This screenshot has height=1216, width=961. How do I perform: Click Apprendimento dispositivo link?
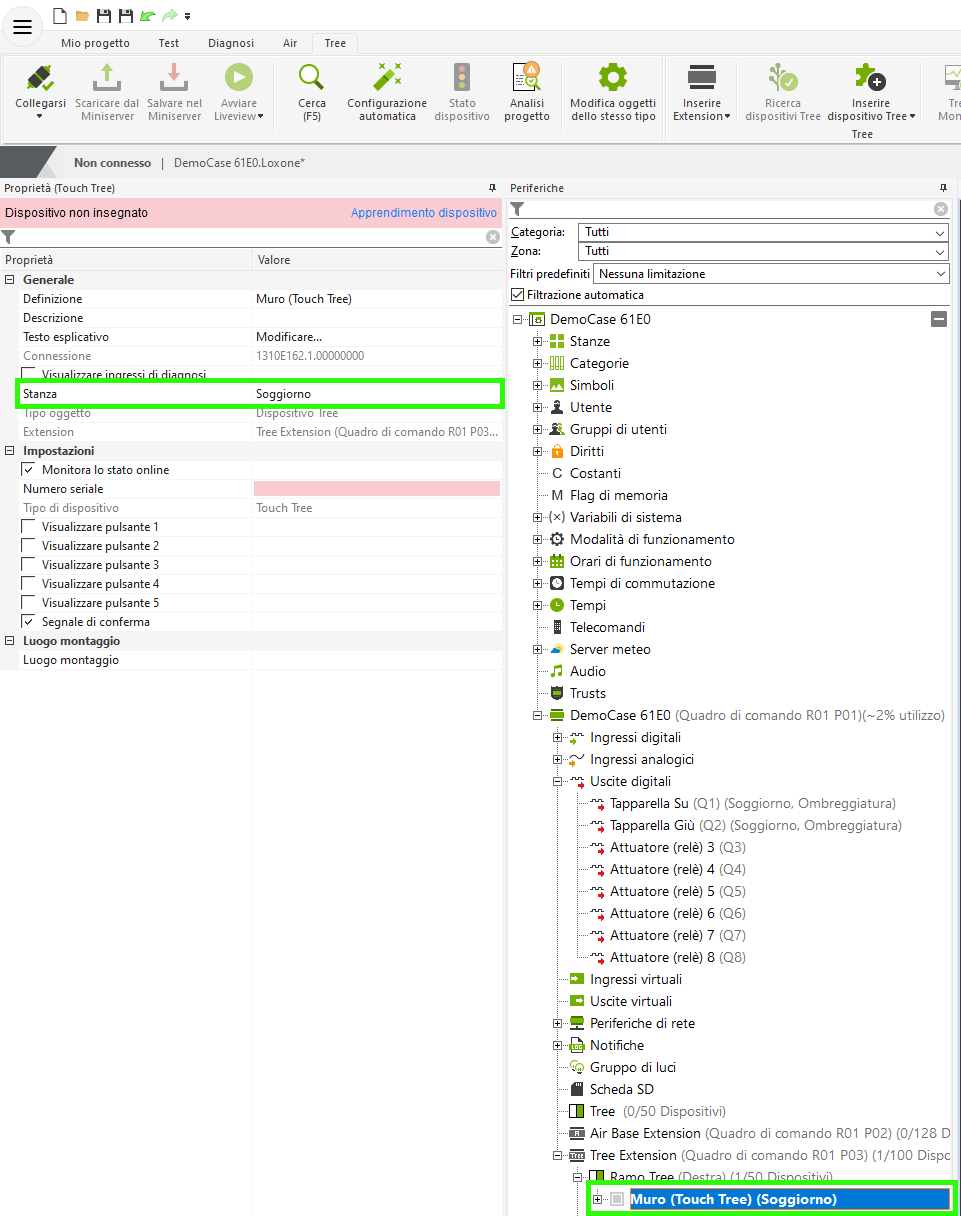(423, 213)
